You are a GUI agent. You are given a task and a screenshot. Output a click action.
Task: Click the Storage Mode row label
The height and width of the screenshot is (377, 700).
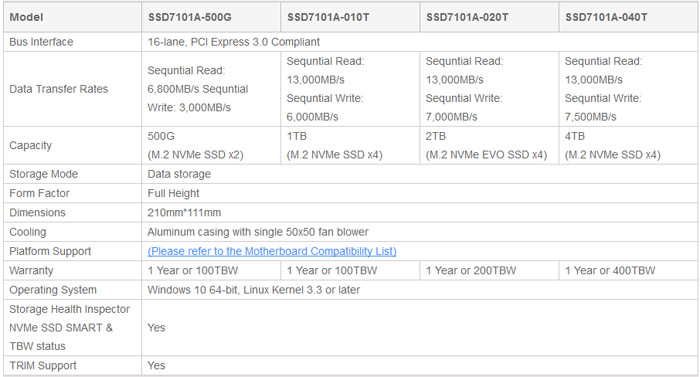tap(43, 174)
